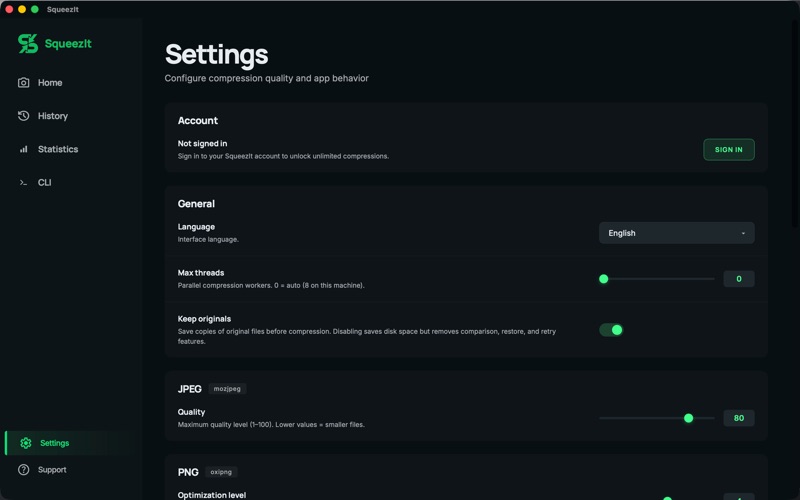Image resolution: width=800 pixels, height=500 pixels.
Task: Click the Max threads value field
Action: pos(739,279)
